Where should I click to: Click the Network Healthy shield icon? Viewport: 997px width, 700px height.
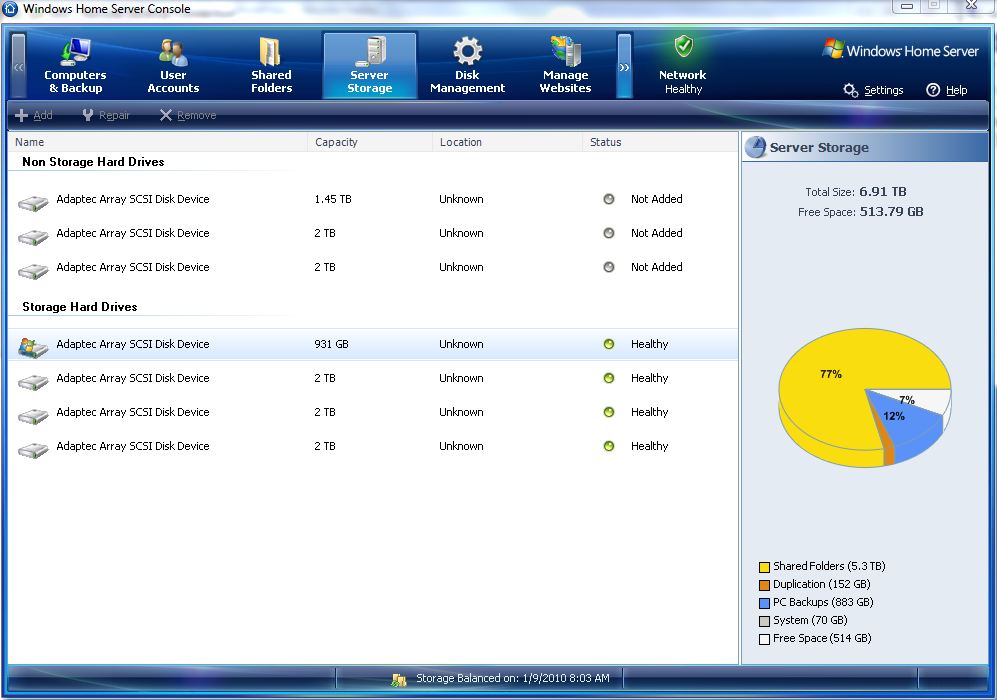pos(683,48)
